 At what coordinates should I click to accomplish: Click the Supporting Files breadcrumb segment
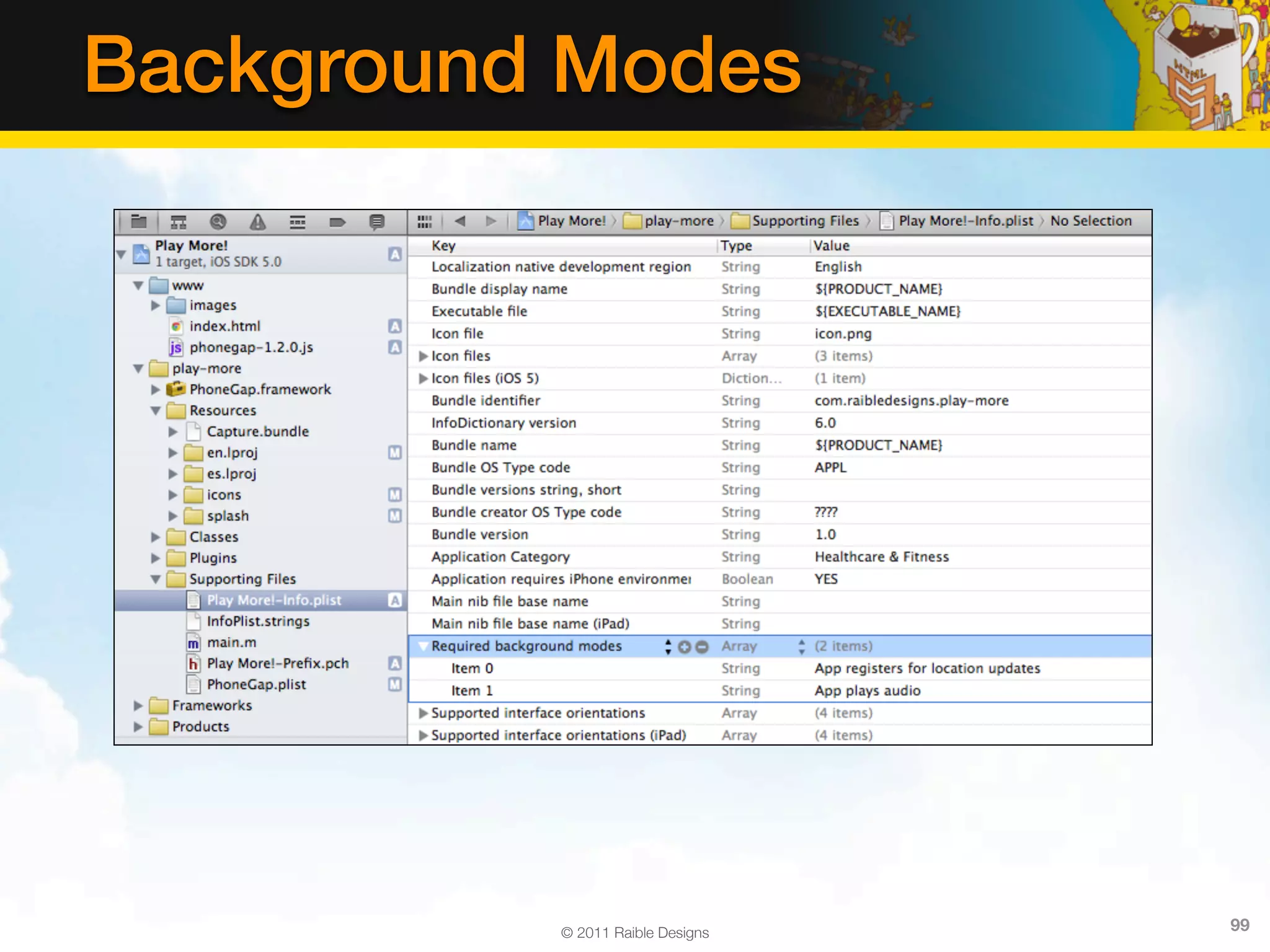tap(795, 221)
